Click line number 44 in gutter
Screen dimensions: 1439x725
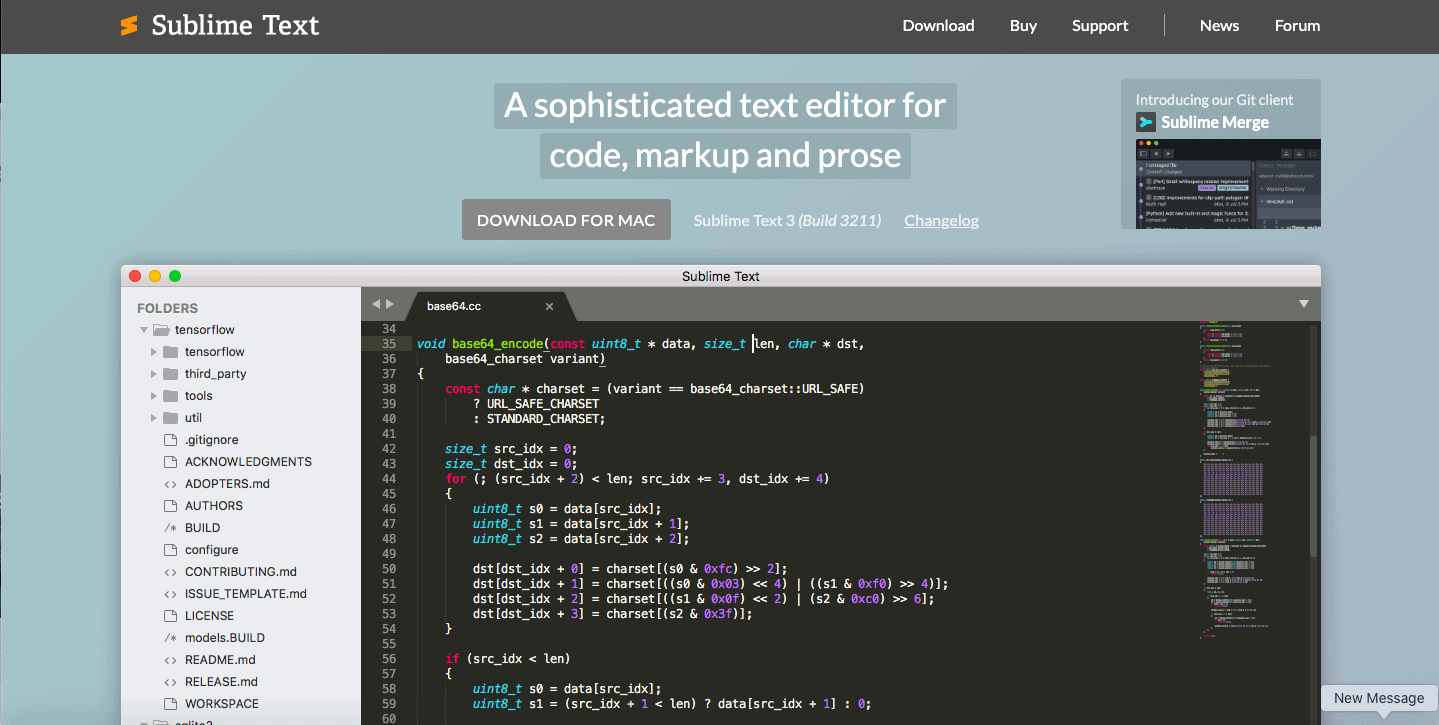coord(389,479)
